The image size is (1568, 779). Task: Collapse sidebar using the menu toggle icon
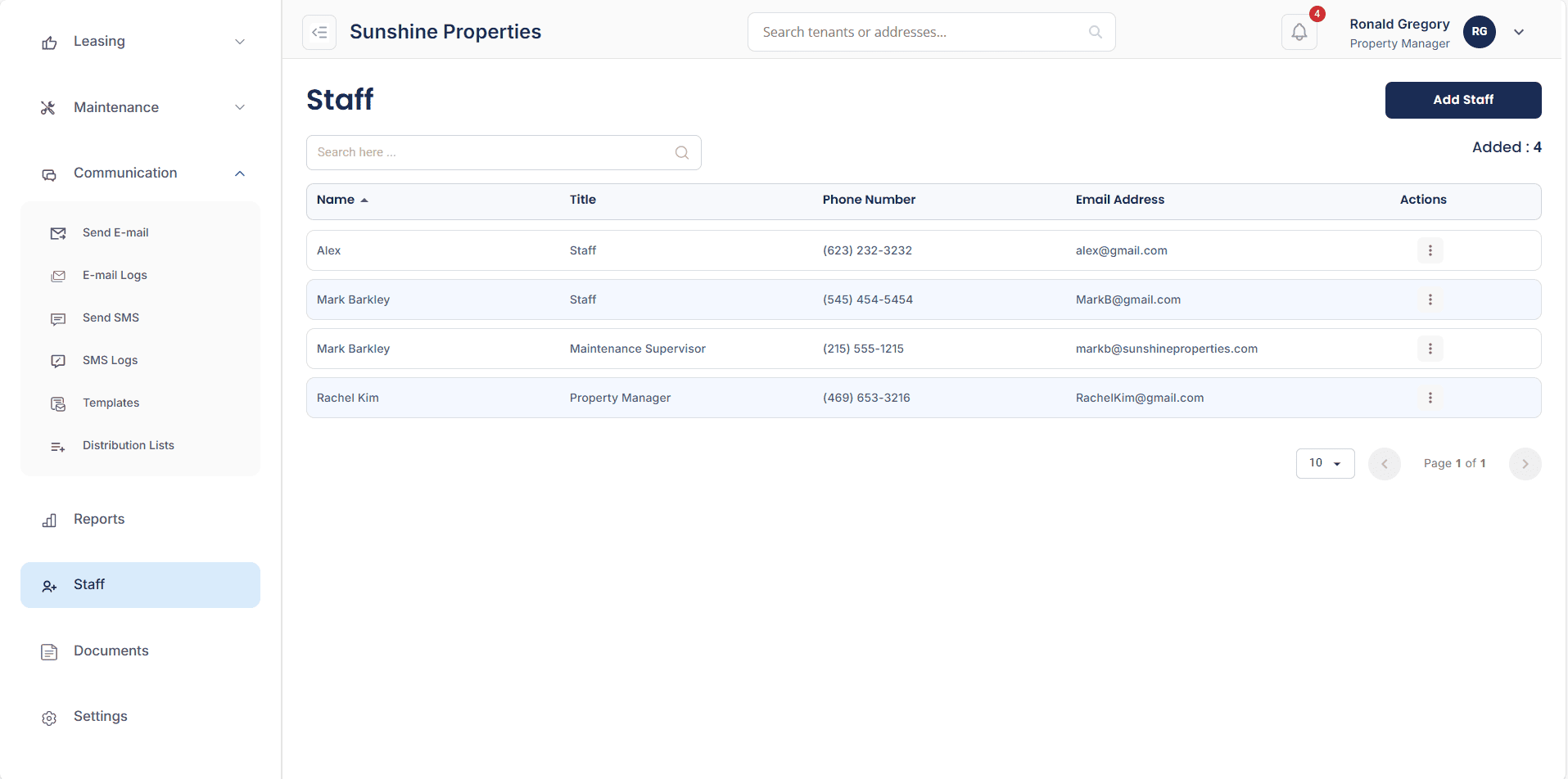[x=319, y=33]
